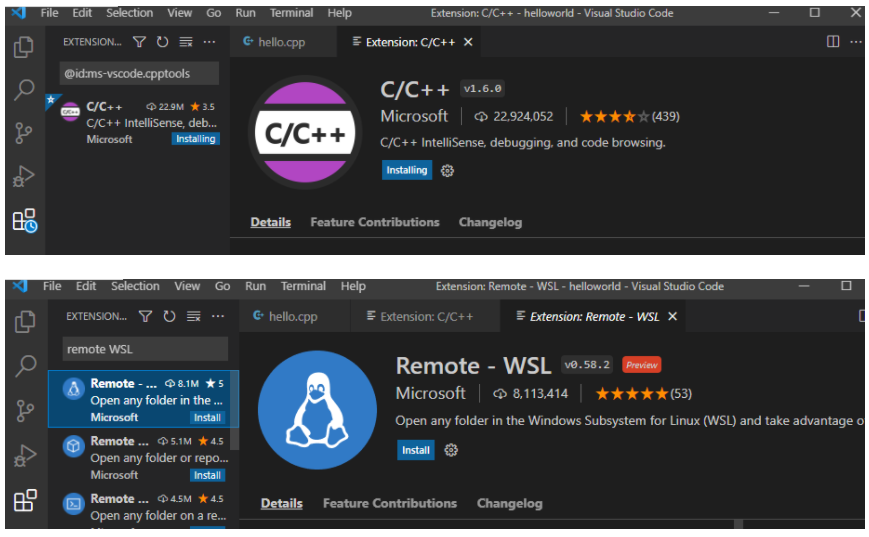The width and height of the screenshot is (869, 537).
Task: Clear extensions search results in bottom window
Action: (193, 316)
